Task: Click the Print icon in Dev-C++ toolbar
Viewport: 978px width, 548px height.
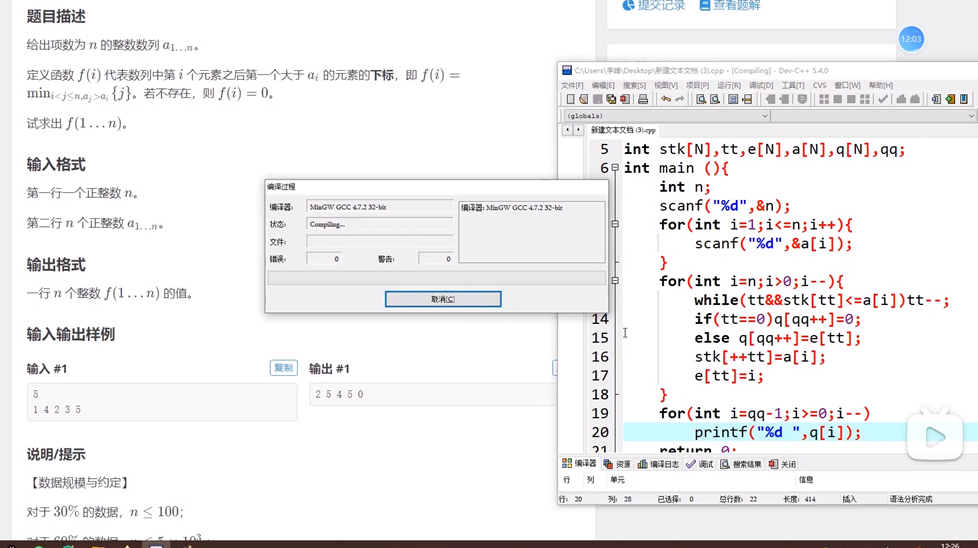Action: point(642,99)
